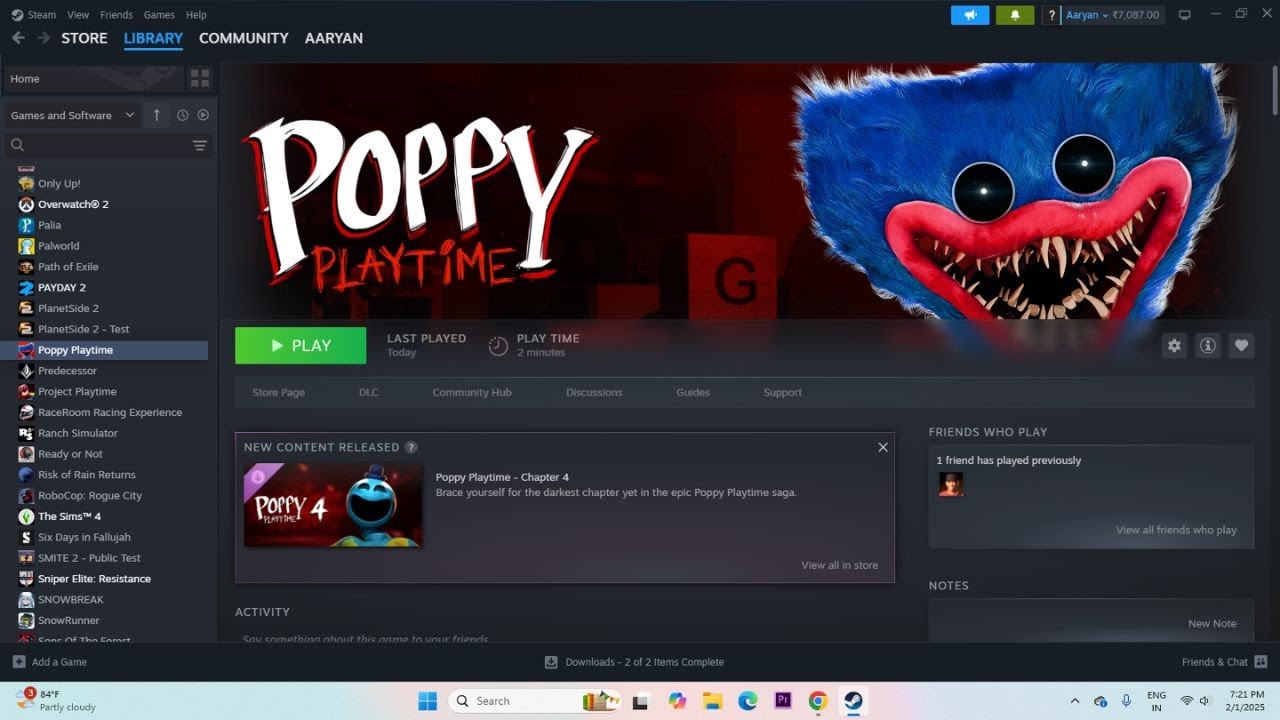Open the manage game gear icon
1280x720 pixels.
pos(1174,345)
